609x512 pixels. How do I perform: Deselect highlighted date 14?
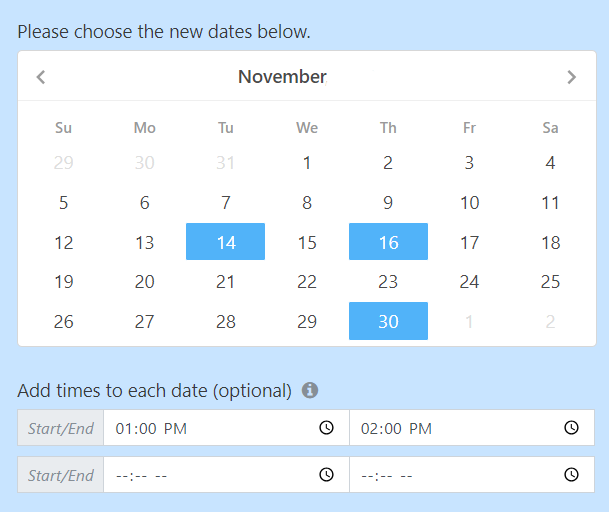(x=226, y=242)
